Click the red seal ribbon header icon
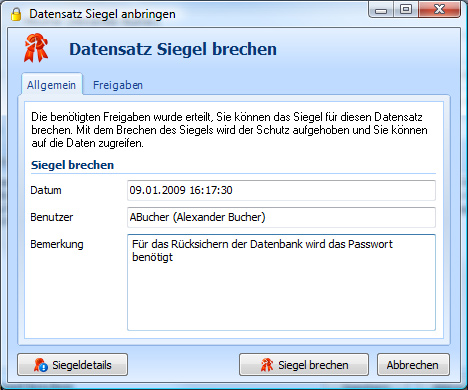Screen dimensions: 468x390 click(x=36, y=48)
